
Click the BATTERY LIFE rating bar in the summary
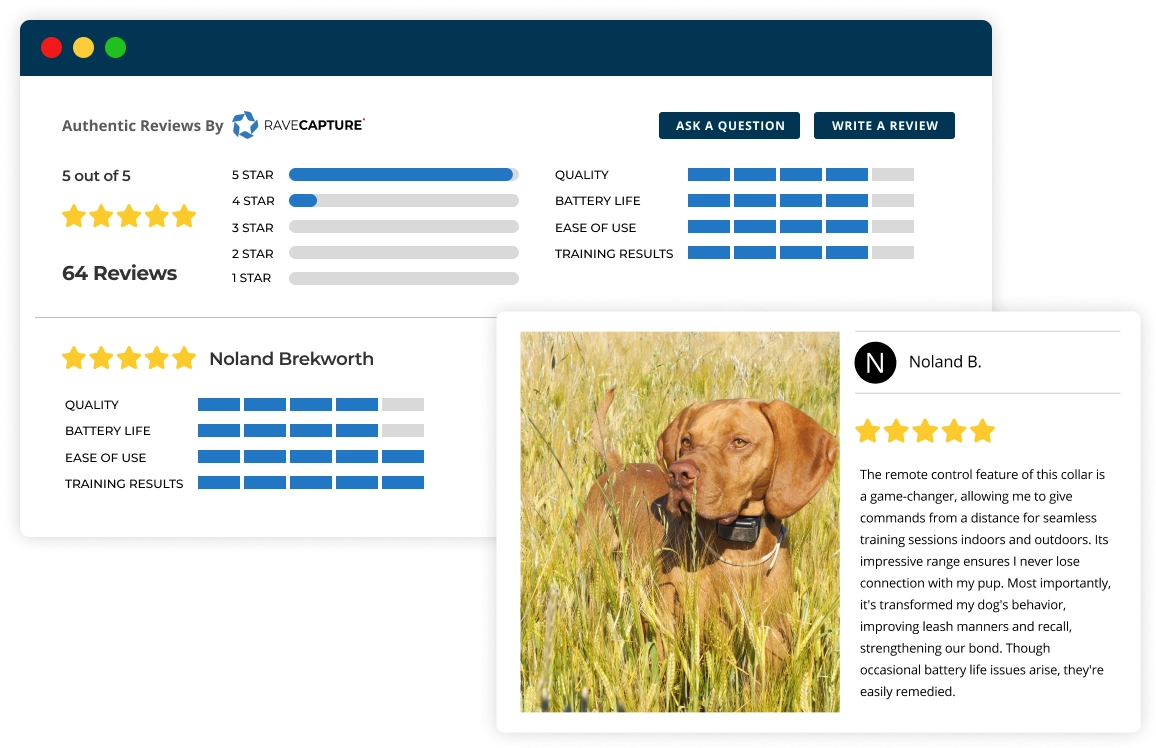[x=800, y=200]
